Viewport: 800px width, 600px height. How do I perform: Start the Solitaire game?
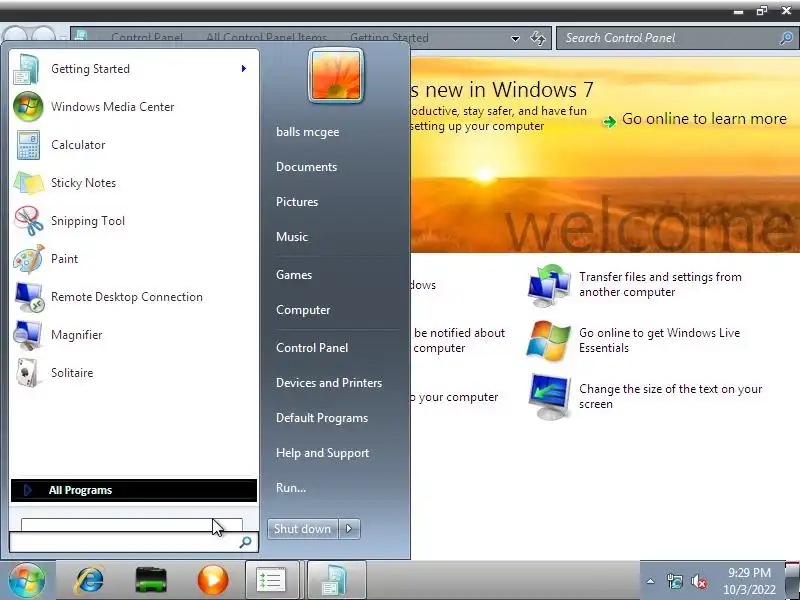(x=134, y=373)
